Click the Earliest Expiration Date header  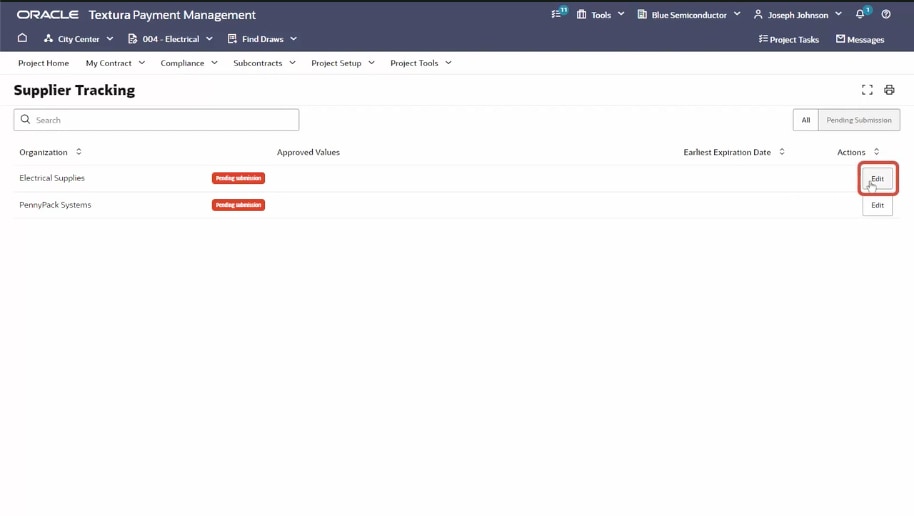727,152
